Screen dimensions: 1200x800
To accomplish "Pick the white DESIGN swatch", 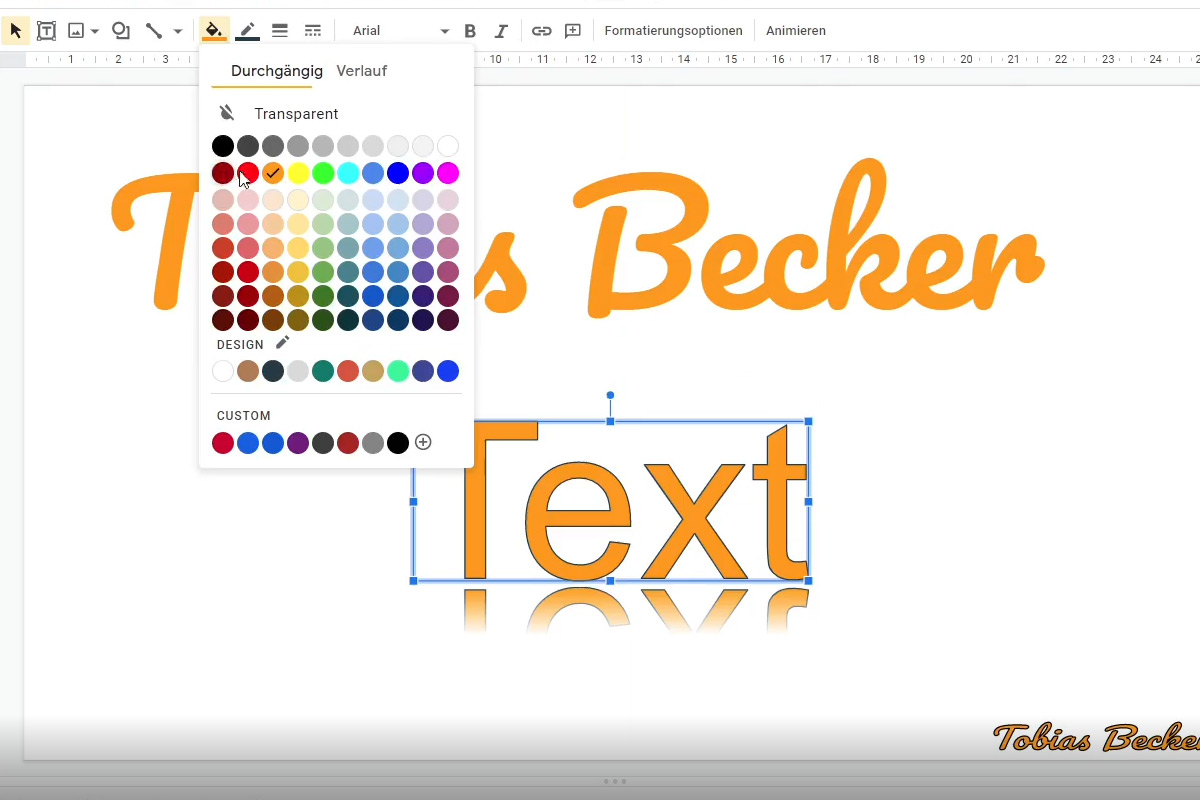I will point(223,371).
